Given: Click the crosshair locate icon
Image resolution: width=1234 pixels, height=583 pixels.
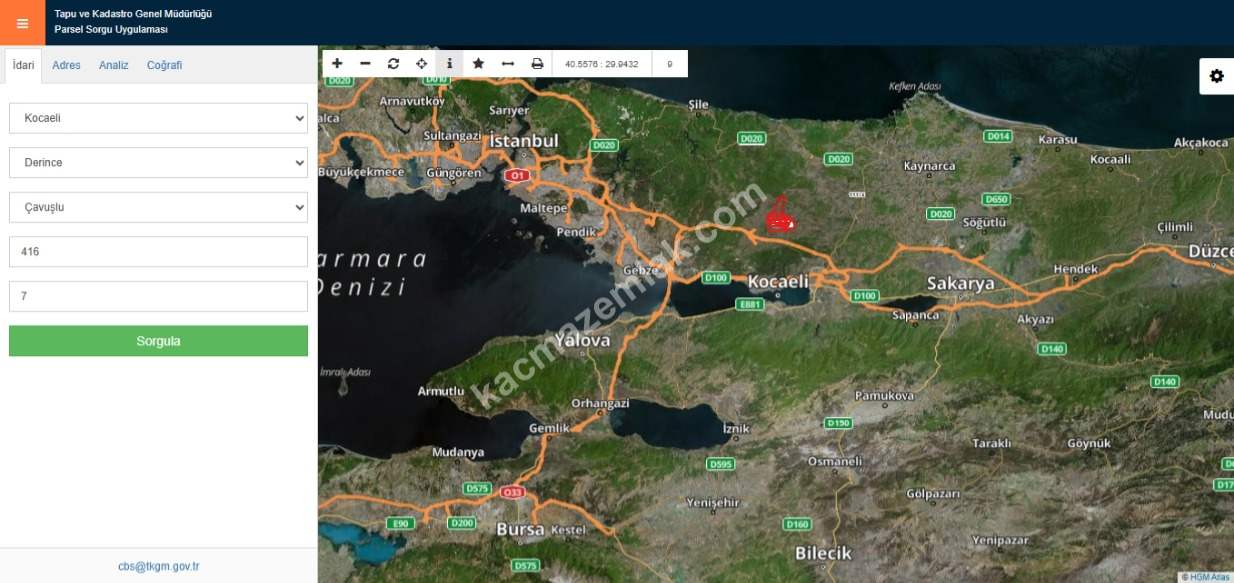Looking at the screenshot, I should tap(421, 64).
